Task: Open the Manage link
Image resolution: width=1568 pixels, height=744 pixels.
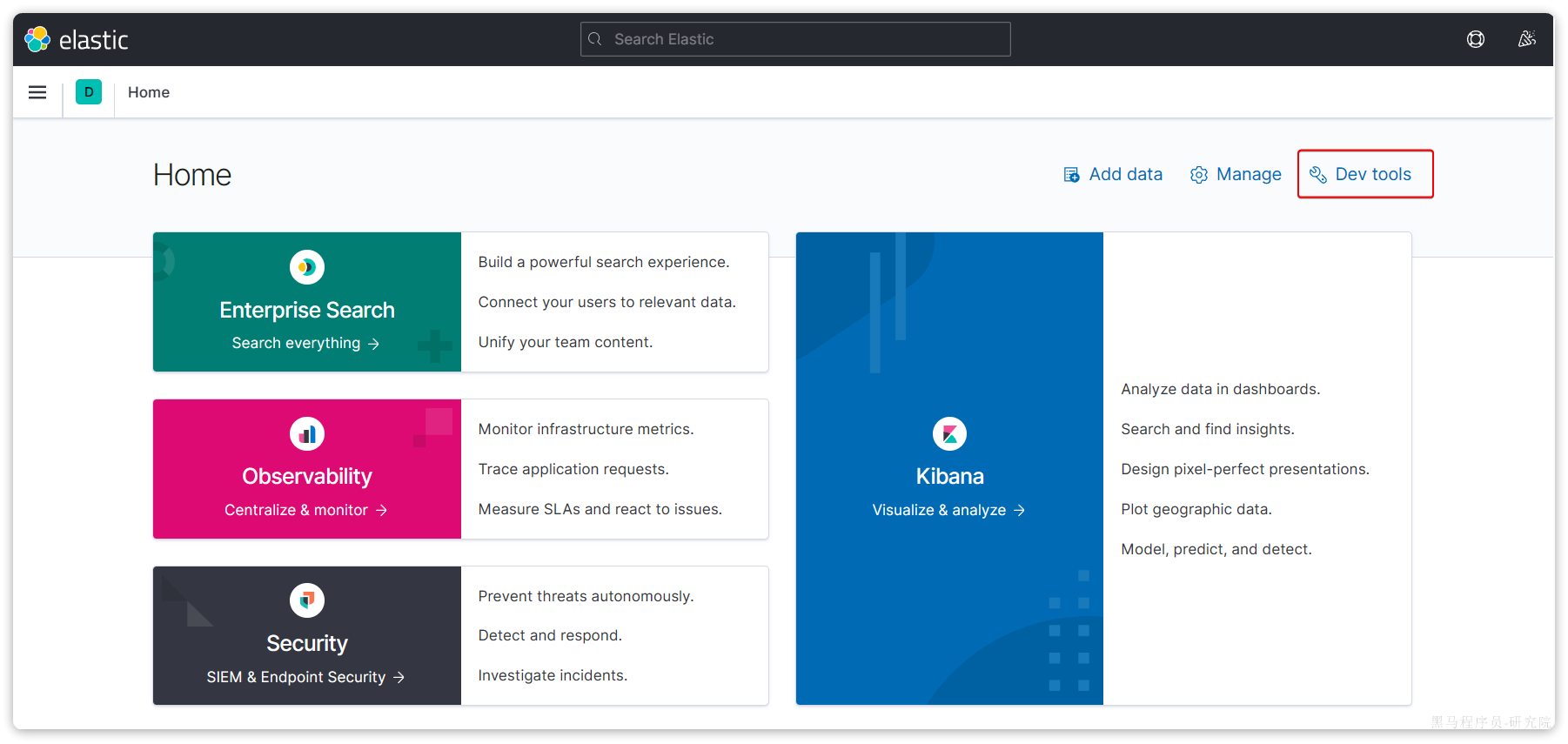Action: (x=1248, y=174)
